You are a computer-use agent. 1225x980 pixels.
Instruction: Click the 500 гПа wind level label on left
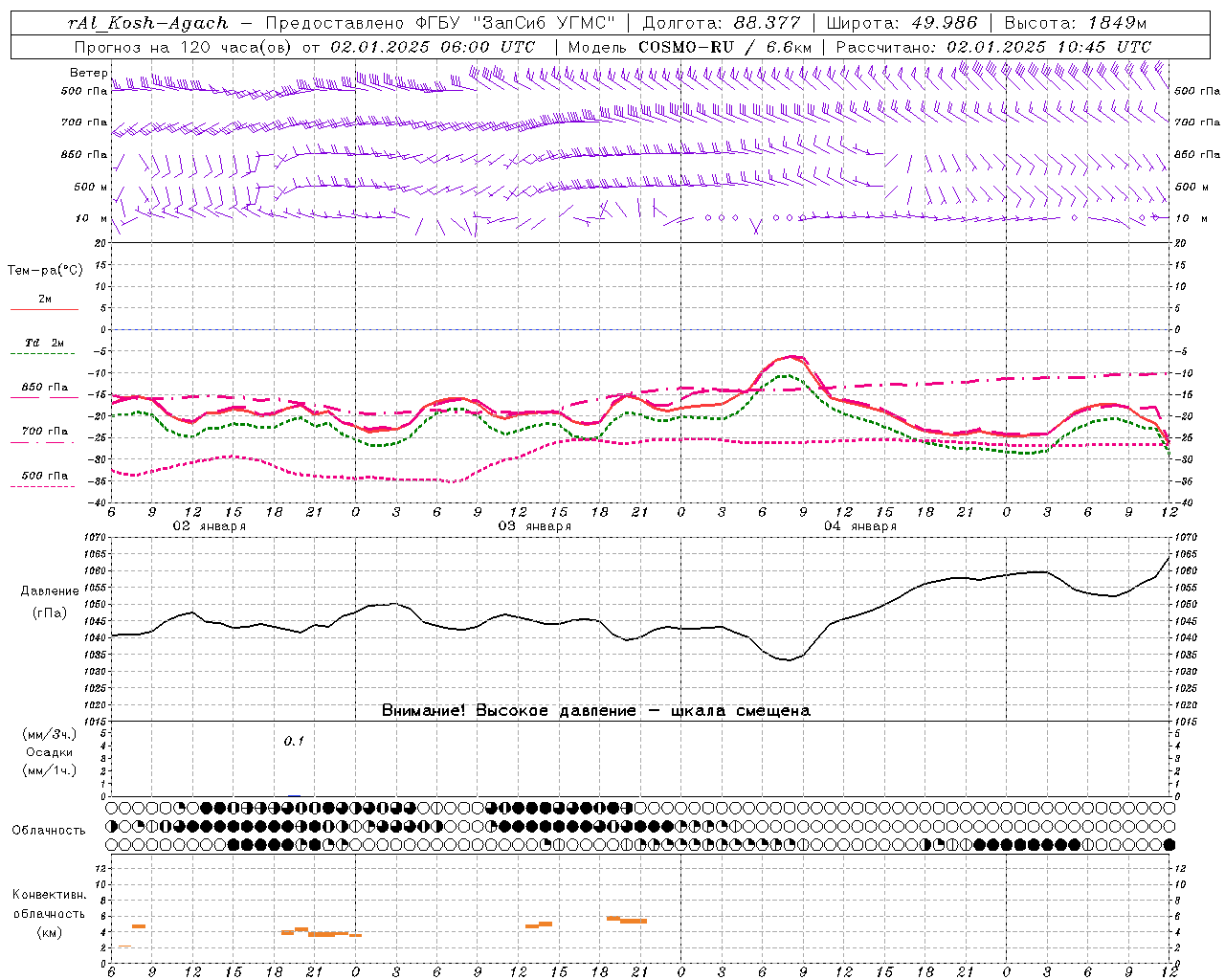[x=85, y=91]
